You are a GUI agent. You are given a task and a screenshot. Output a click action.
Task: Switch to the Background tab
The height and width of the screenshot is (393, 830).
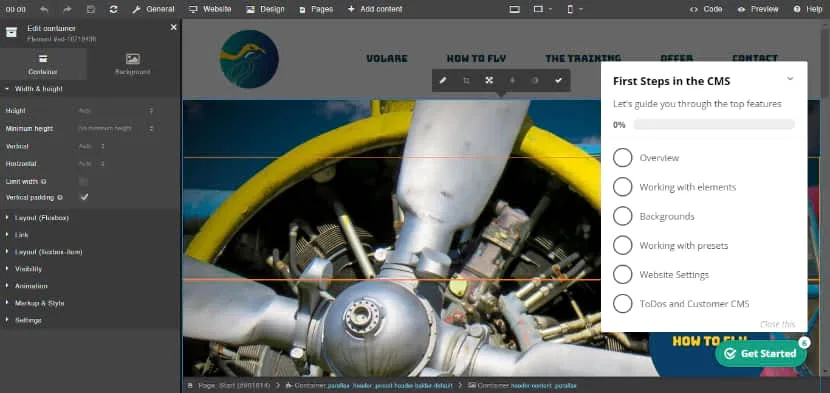[x=133, y=64]
